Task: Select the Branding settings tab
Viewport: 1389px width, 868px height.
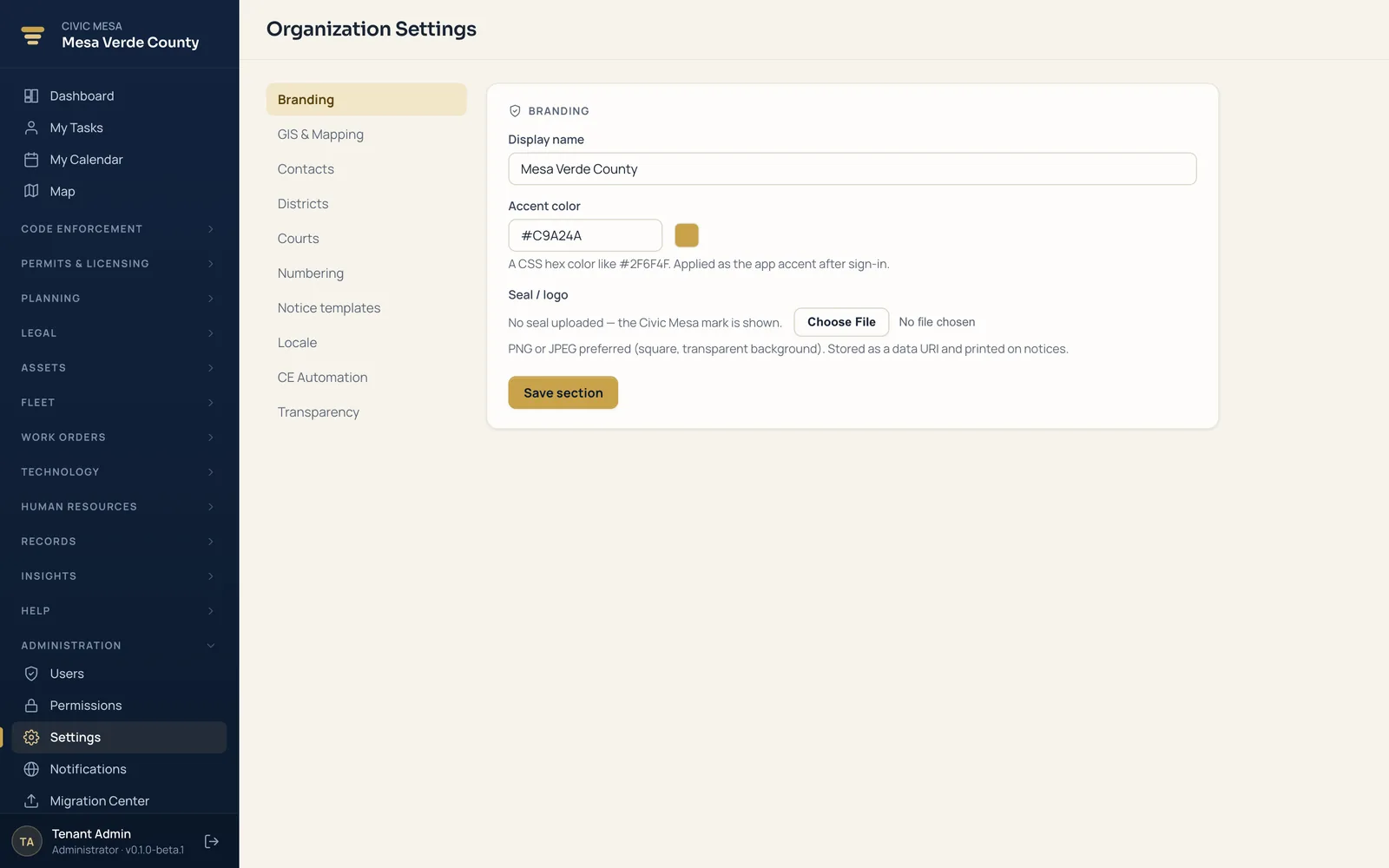Action: click(366, 100)
